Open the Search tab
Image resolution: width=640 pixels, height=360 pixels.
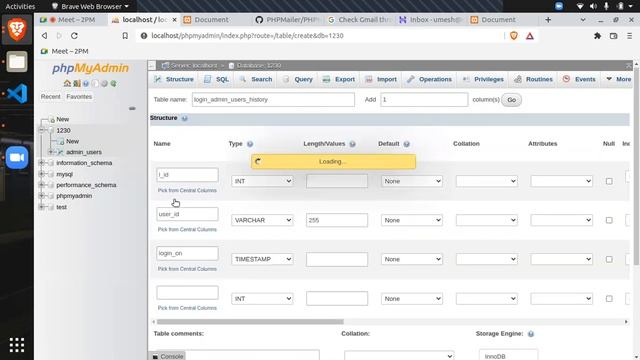click(256, 80)
